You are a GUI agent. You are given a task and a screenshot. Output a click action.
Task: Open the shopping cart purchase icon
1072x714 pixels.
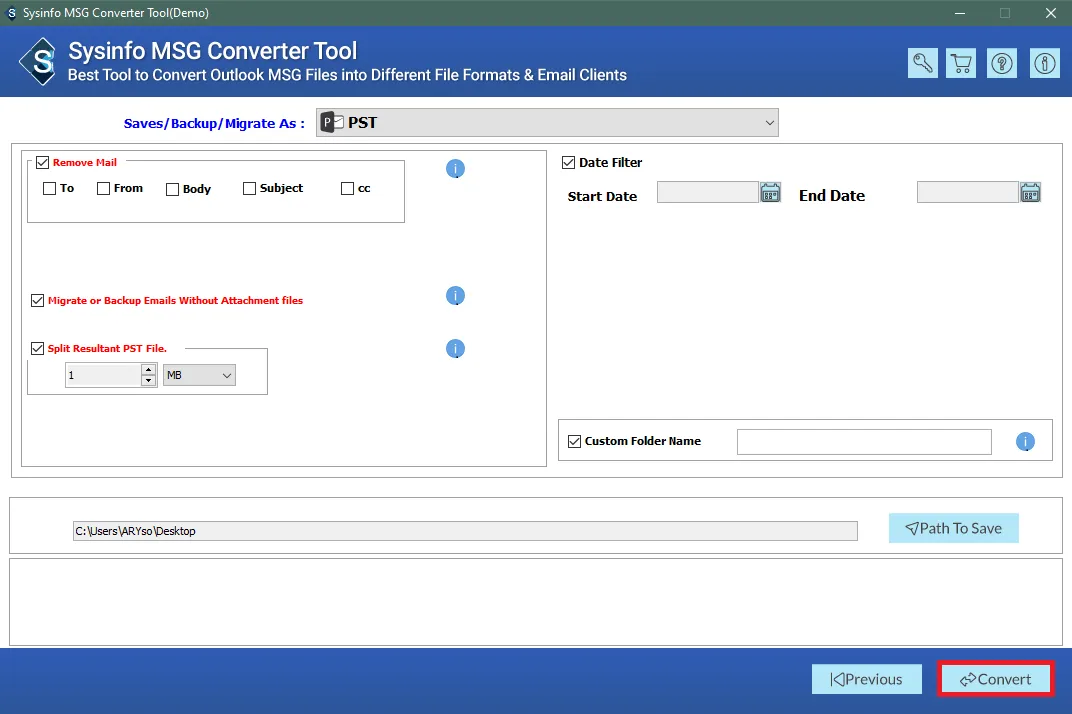click(x=962, y=63)
